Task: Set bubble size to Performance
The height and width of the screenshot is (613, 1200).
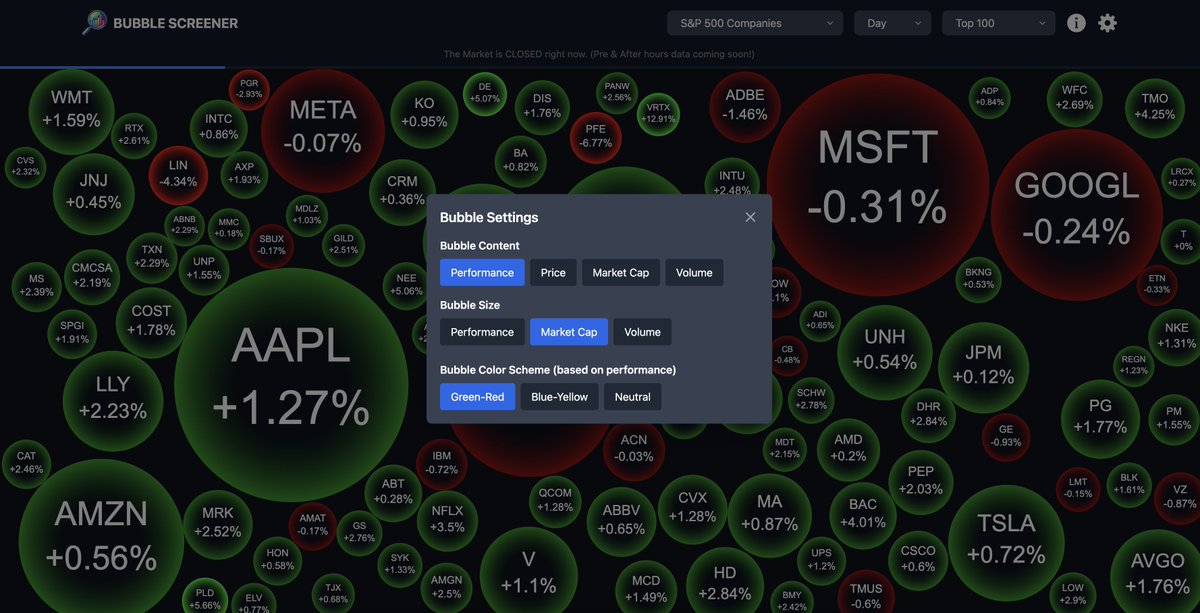Action: pos(482,332)
